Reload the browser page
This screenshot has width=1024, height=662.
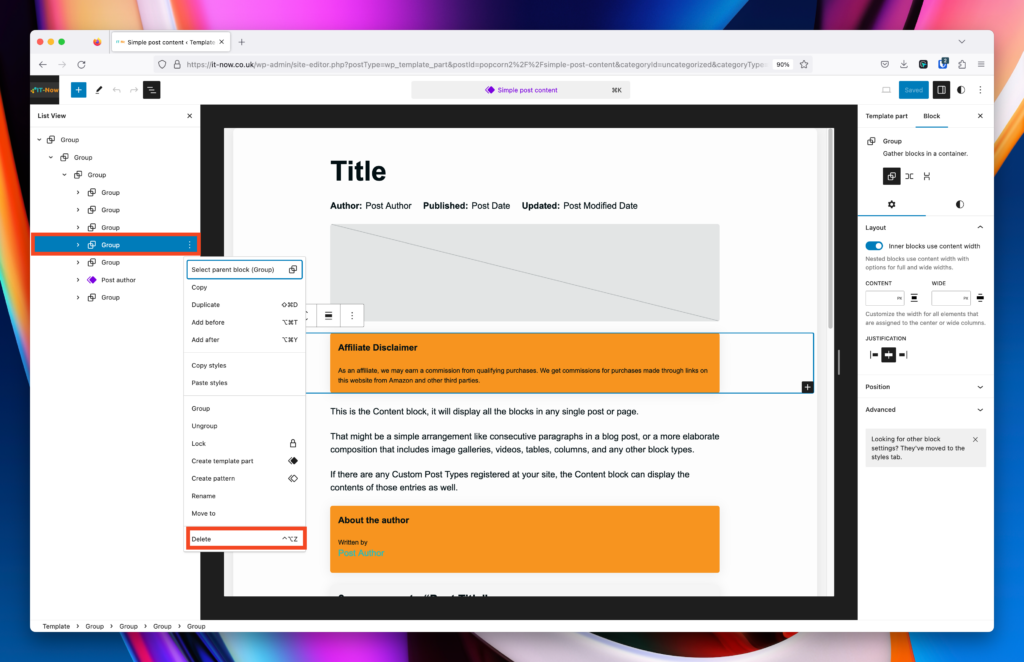[82, 65]
